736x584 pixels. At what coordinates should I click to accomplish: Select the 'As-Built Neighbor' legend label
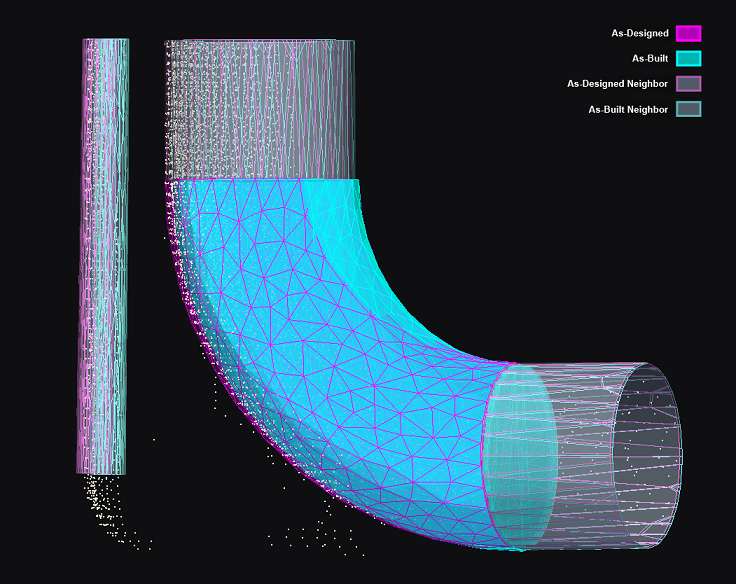(x=628, y=109)
